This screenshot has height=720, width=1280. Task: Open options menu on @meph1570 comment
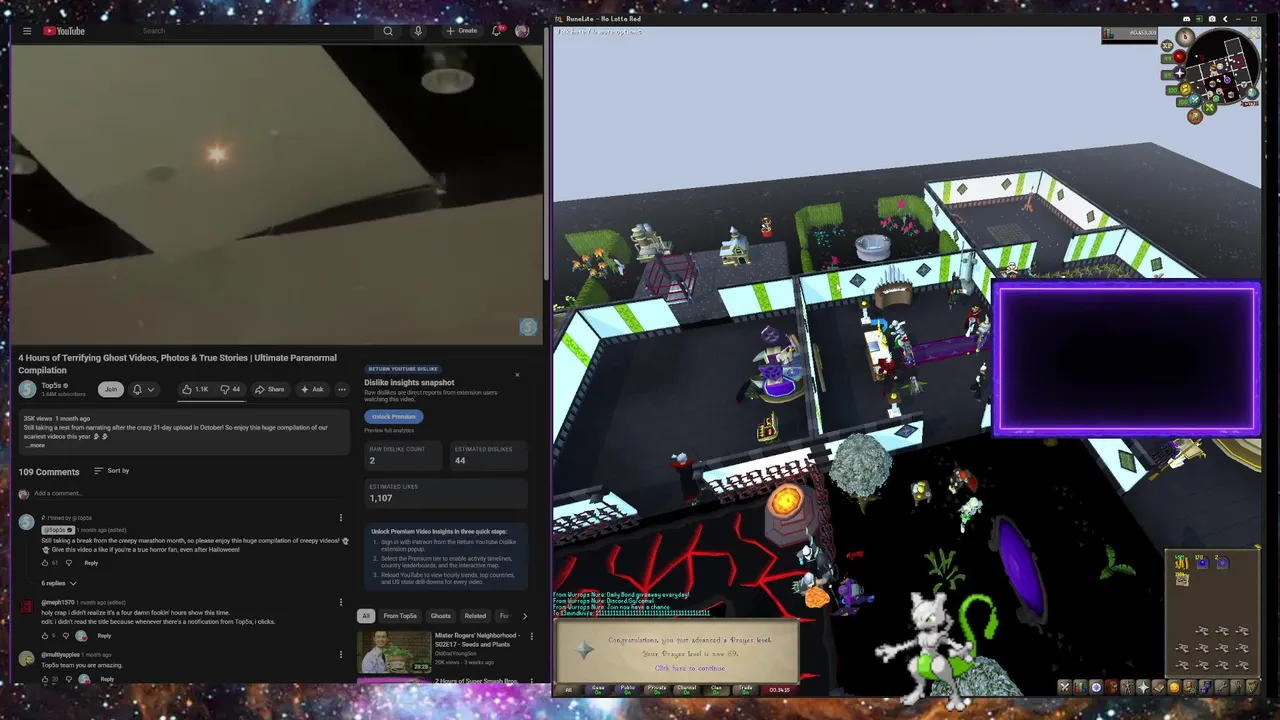pos(340,602)
